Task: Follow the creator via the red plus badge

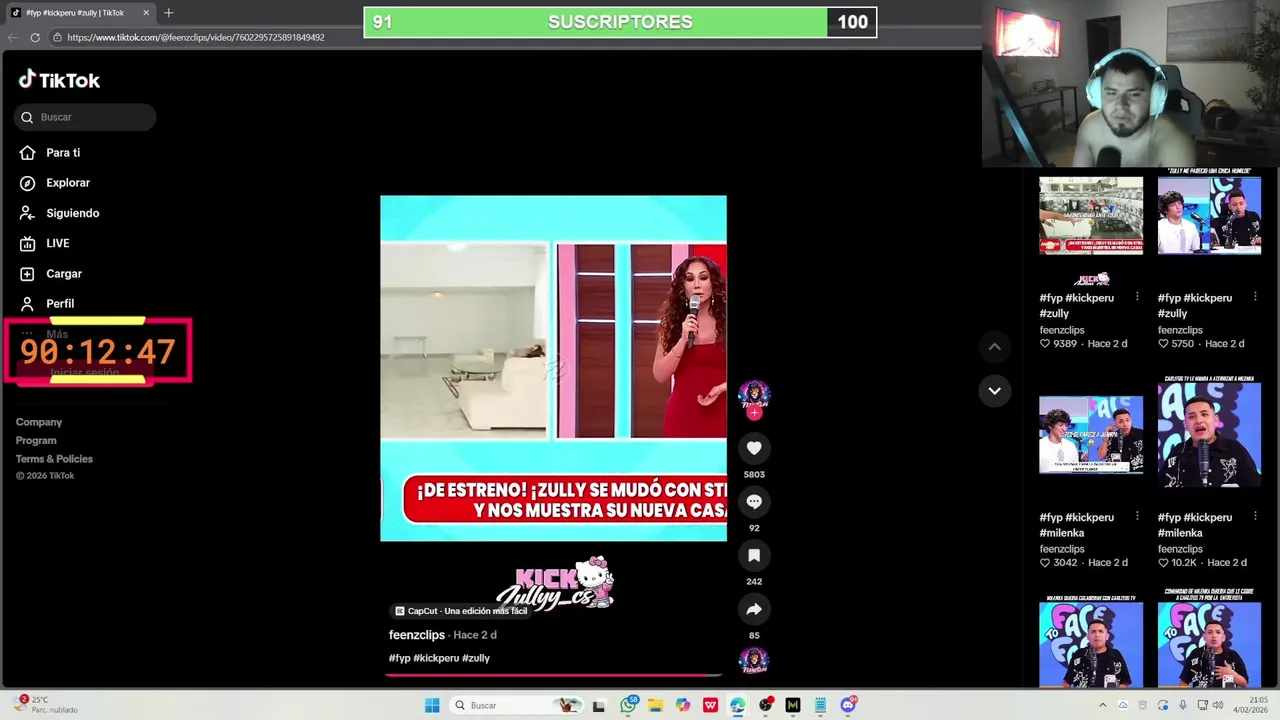Action: point(754,412)
